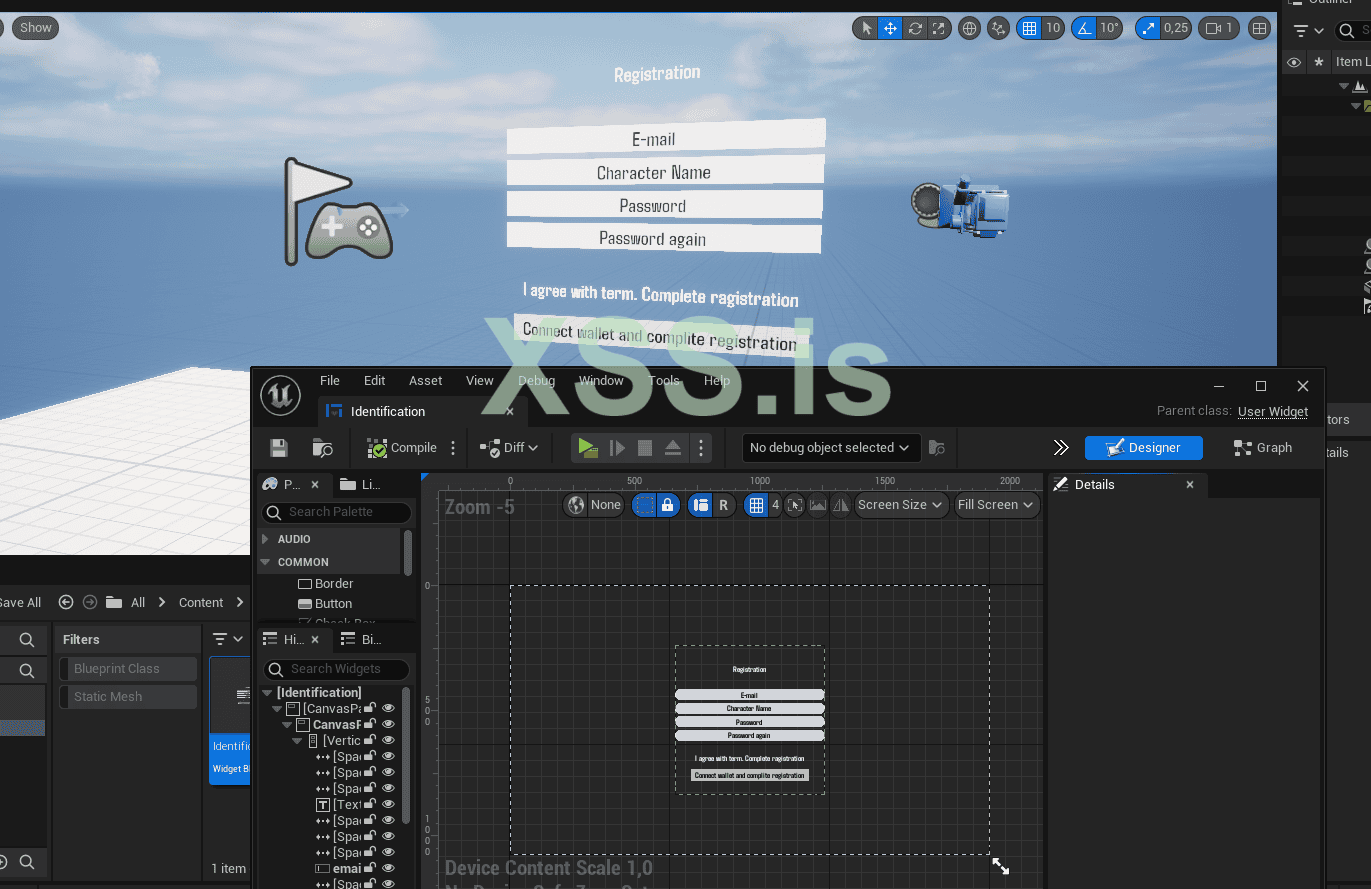The height and width of the screenshot is (889, 1371).
Task: Open the Window menu
Action: [x=601, y=380]
